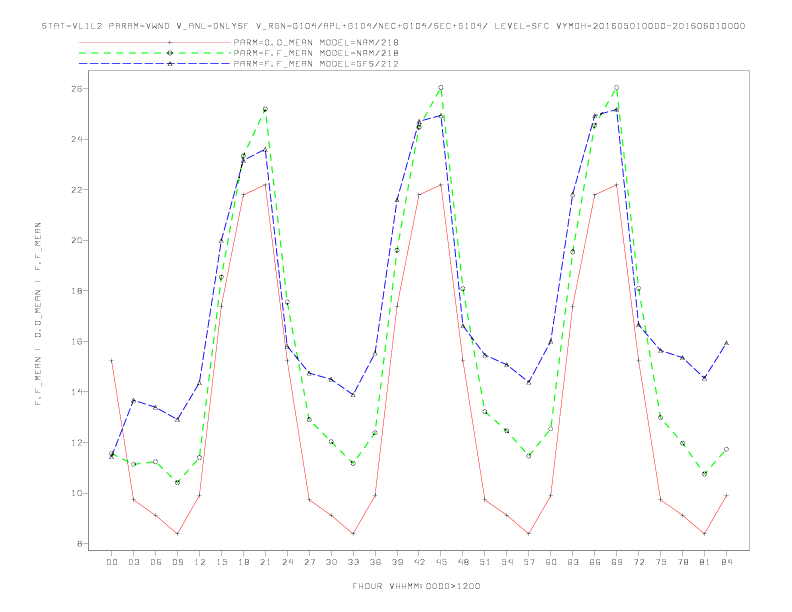The image size is (792, 612).
Task: Click y-axis tick label 16
Action: coord(77,341)
